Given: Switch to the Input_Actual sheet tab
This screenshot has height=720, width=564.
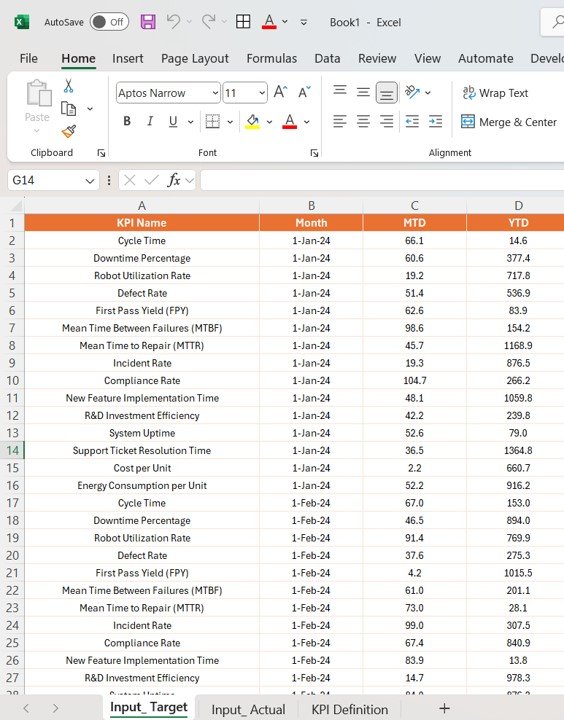Looking at the screenshot, I should point(248,709).
